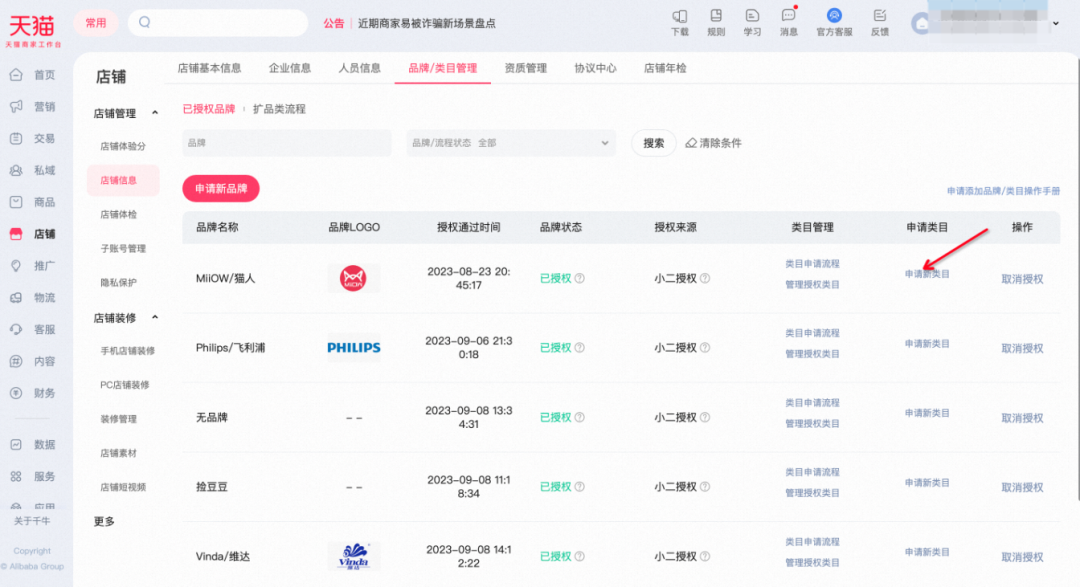This screenshot has width=1080, height=587.
Task: Click 取消授权 for Philips/飞利浦 brand
Action: [1020, 348]
